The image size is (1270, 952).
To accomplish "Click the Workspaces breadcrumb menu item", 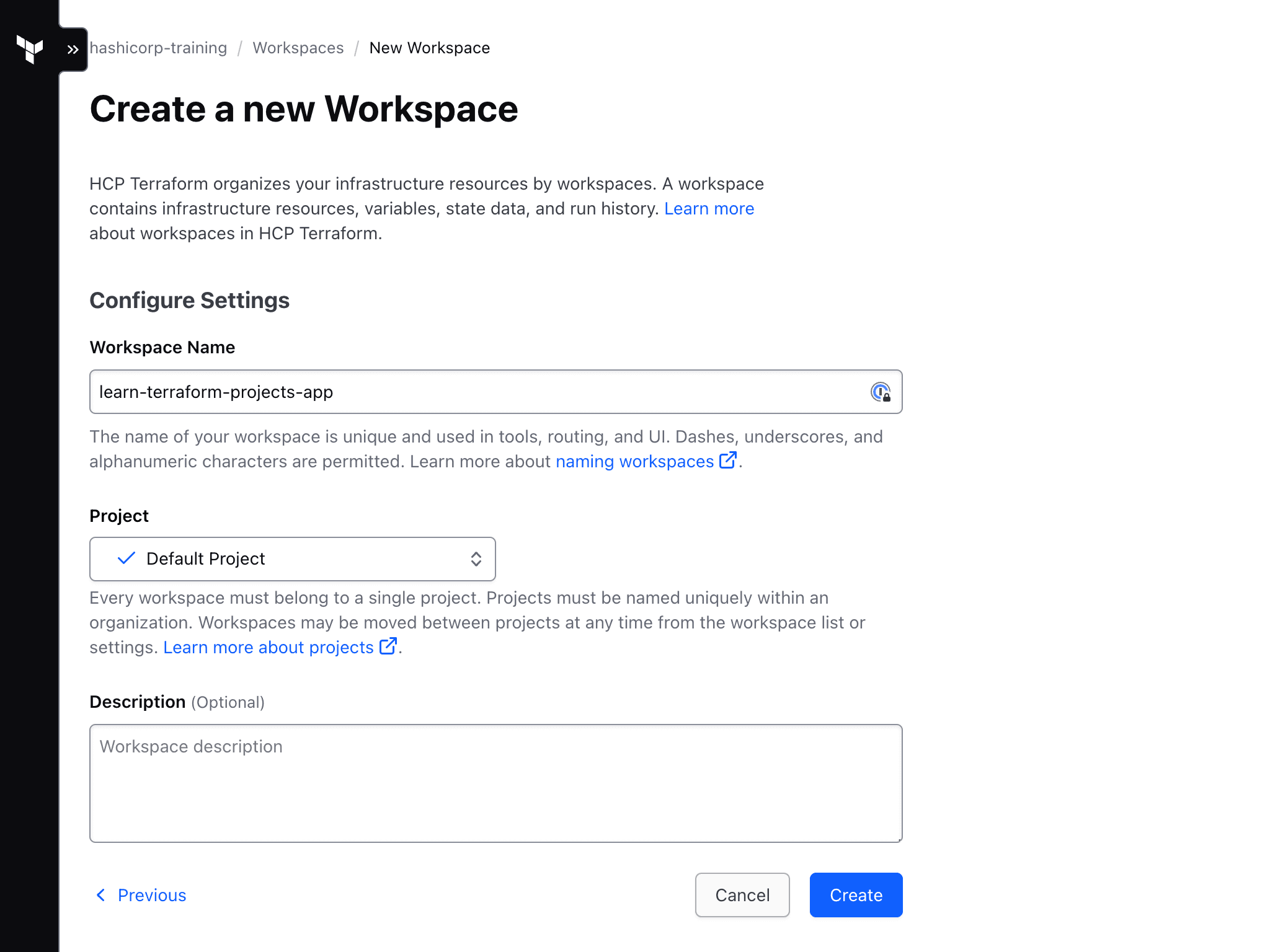I will [x=298, y=47].
